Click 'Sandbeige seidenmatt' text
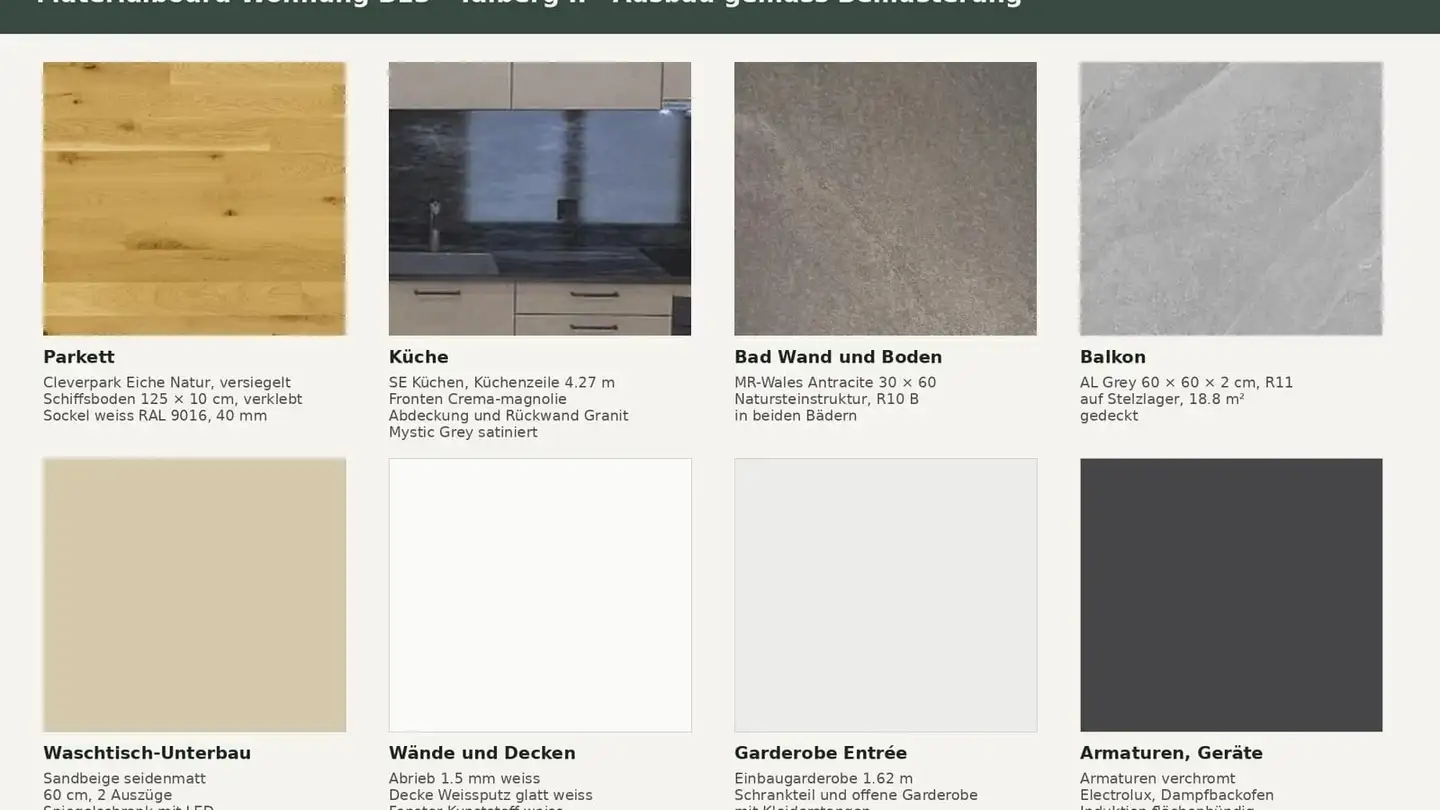The image size is (1440, 810). click(124, 778)
